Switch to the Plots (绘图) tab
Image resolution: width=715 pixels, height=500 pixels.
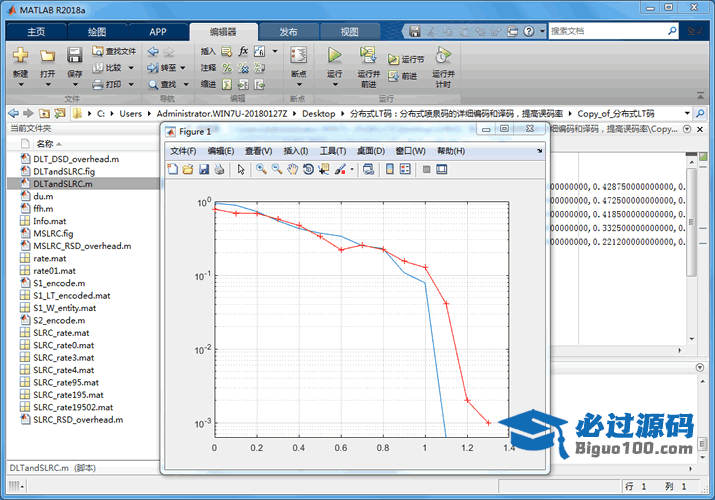pos(97,31)
